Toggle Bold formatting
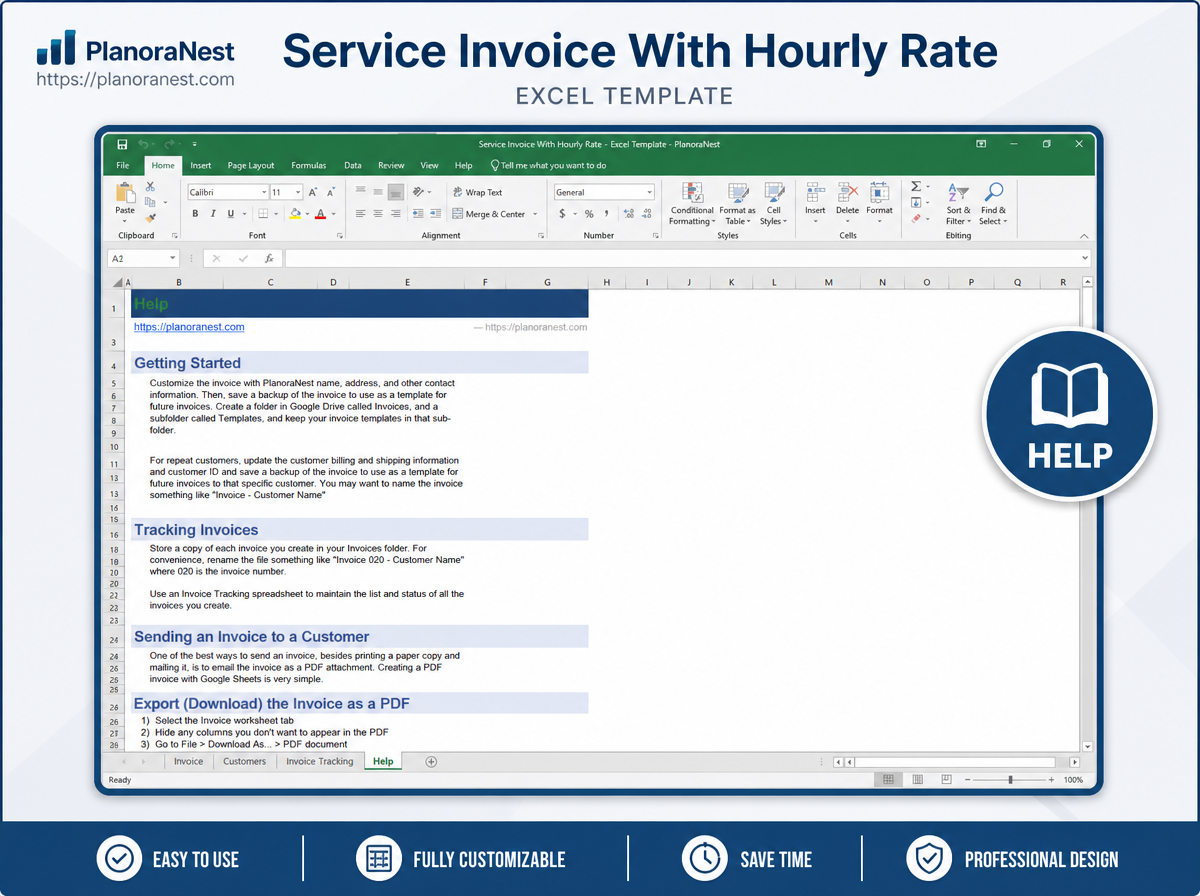The width and height of the screenshot is (1200, 896). pyautogui.click(x=196, y=214)
